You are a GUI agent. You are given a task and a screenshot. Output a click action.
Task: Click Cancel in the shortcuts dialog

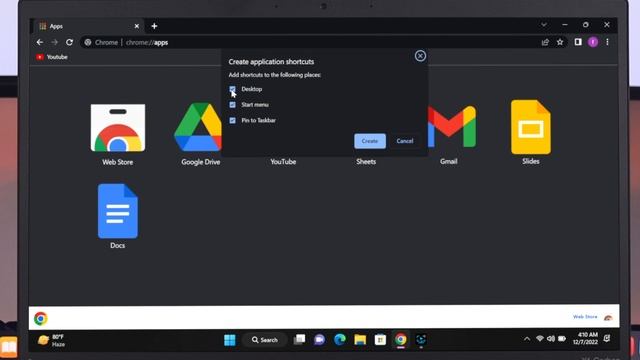[404, 141]
